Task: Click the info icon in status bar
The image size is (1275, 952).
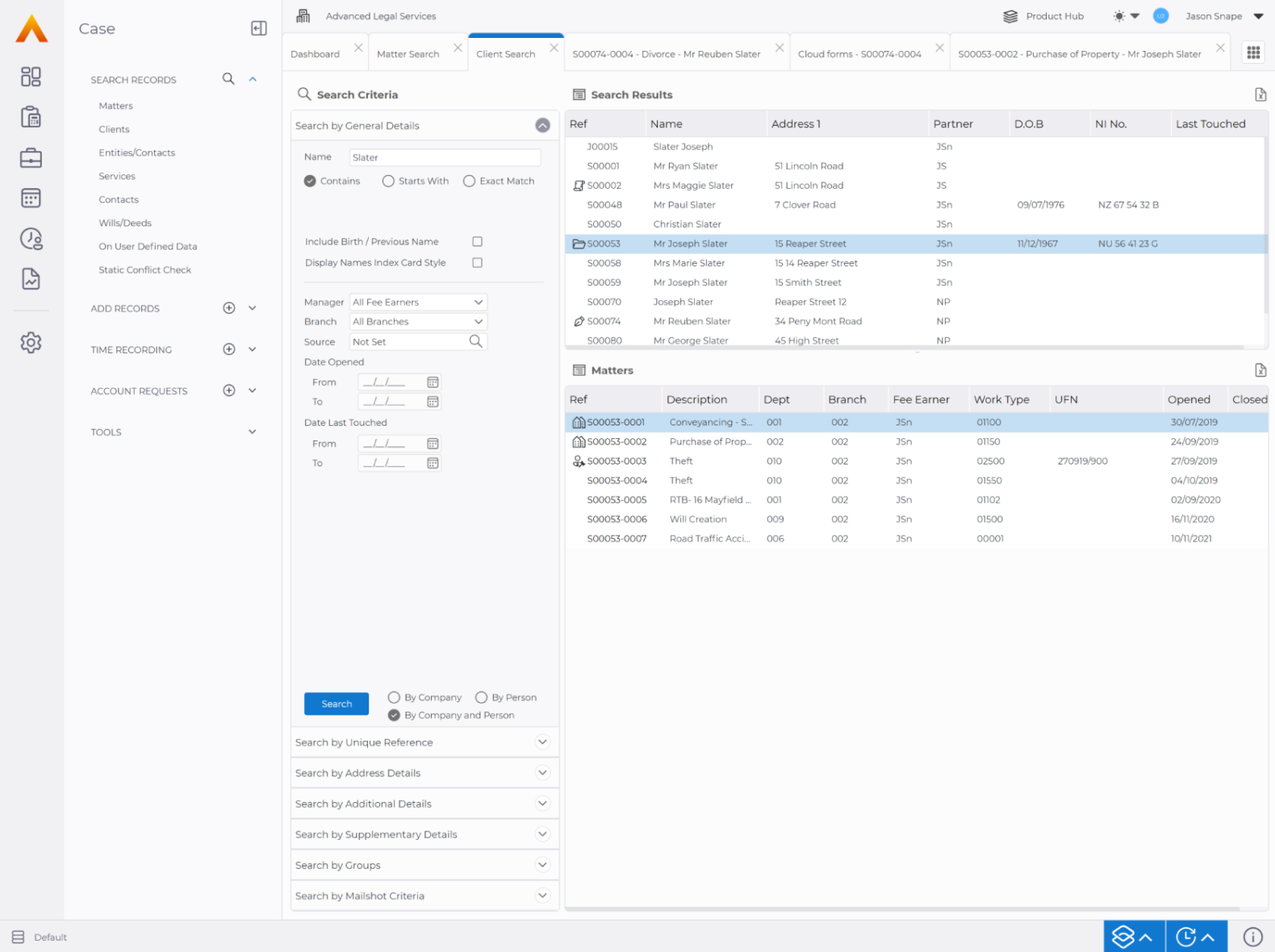Action: click(x=1252, y=937)
